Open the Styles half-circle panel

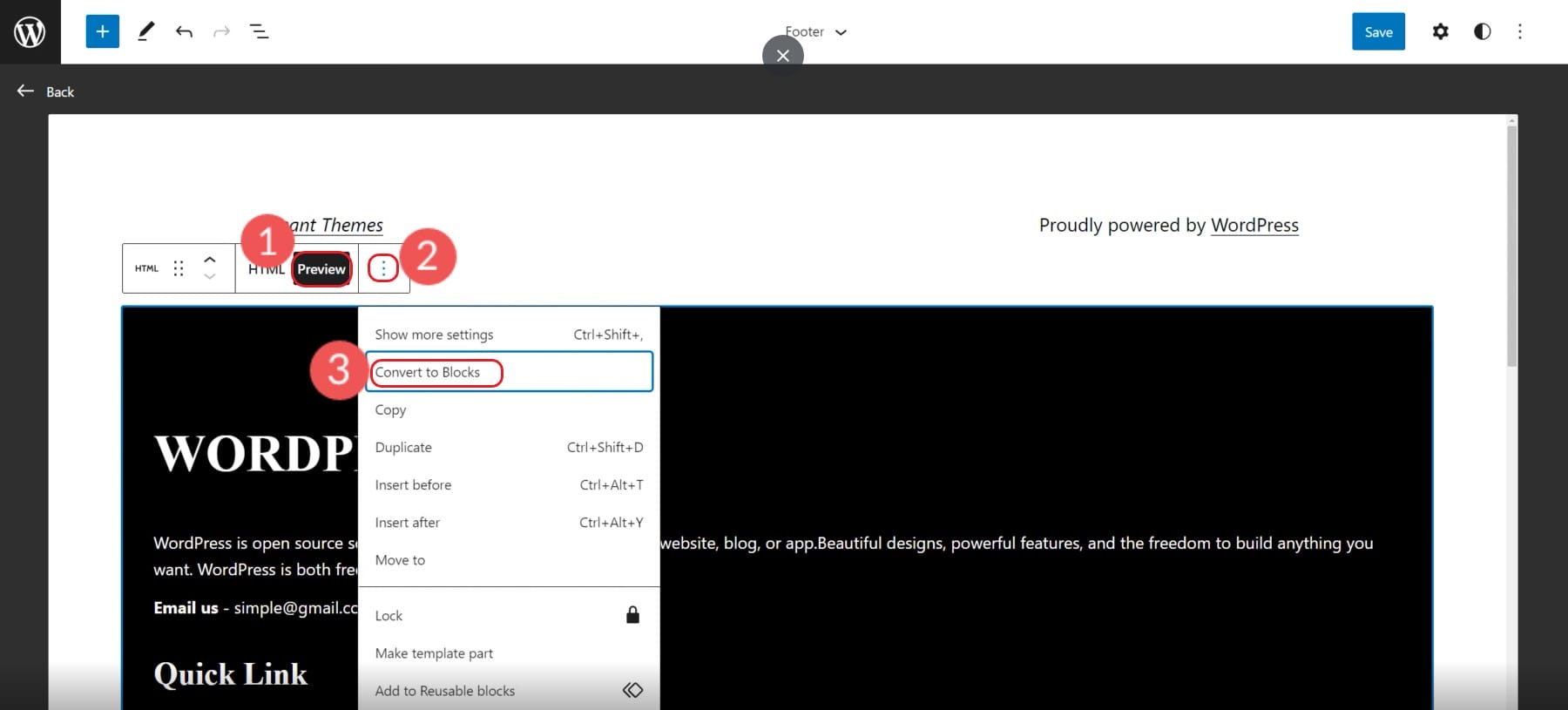(1482, 31)
